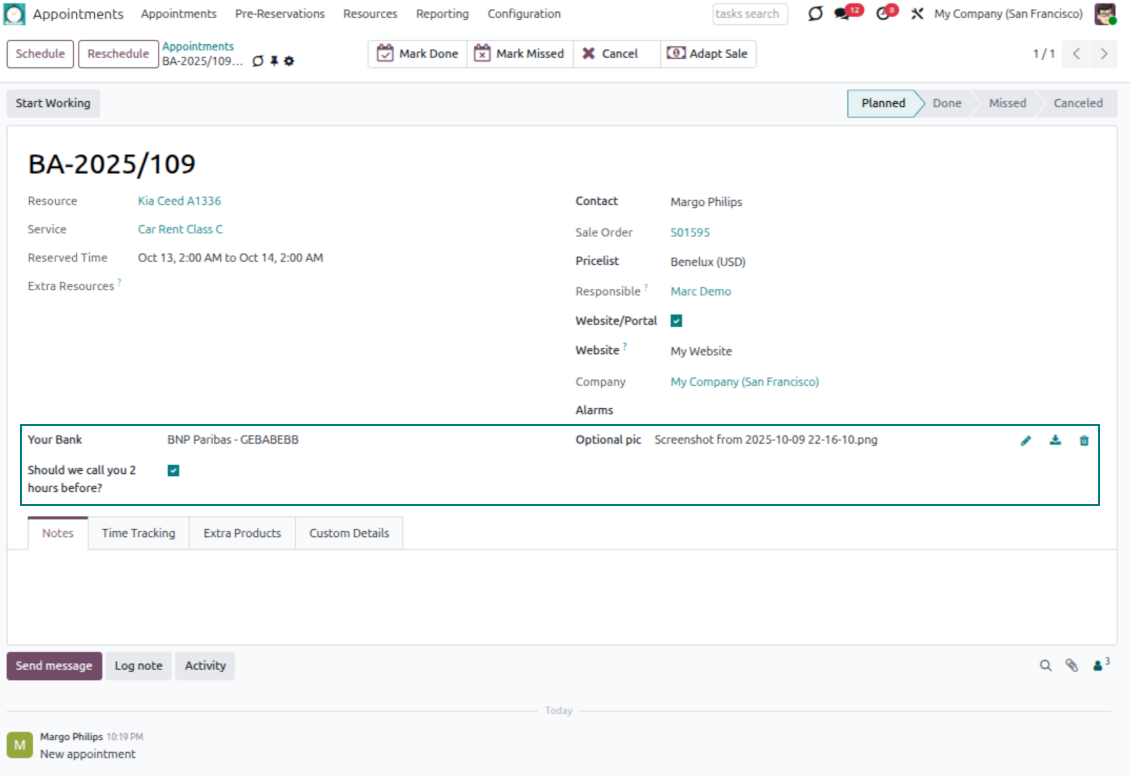Download the Optional pic screenshot file
This screenshot has height=776, width=1130.
[x=1055, y=441]
